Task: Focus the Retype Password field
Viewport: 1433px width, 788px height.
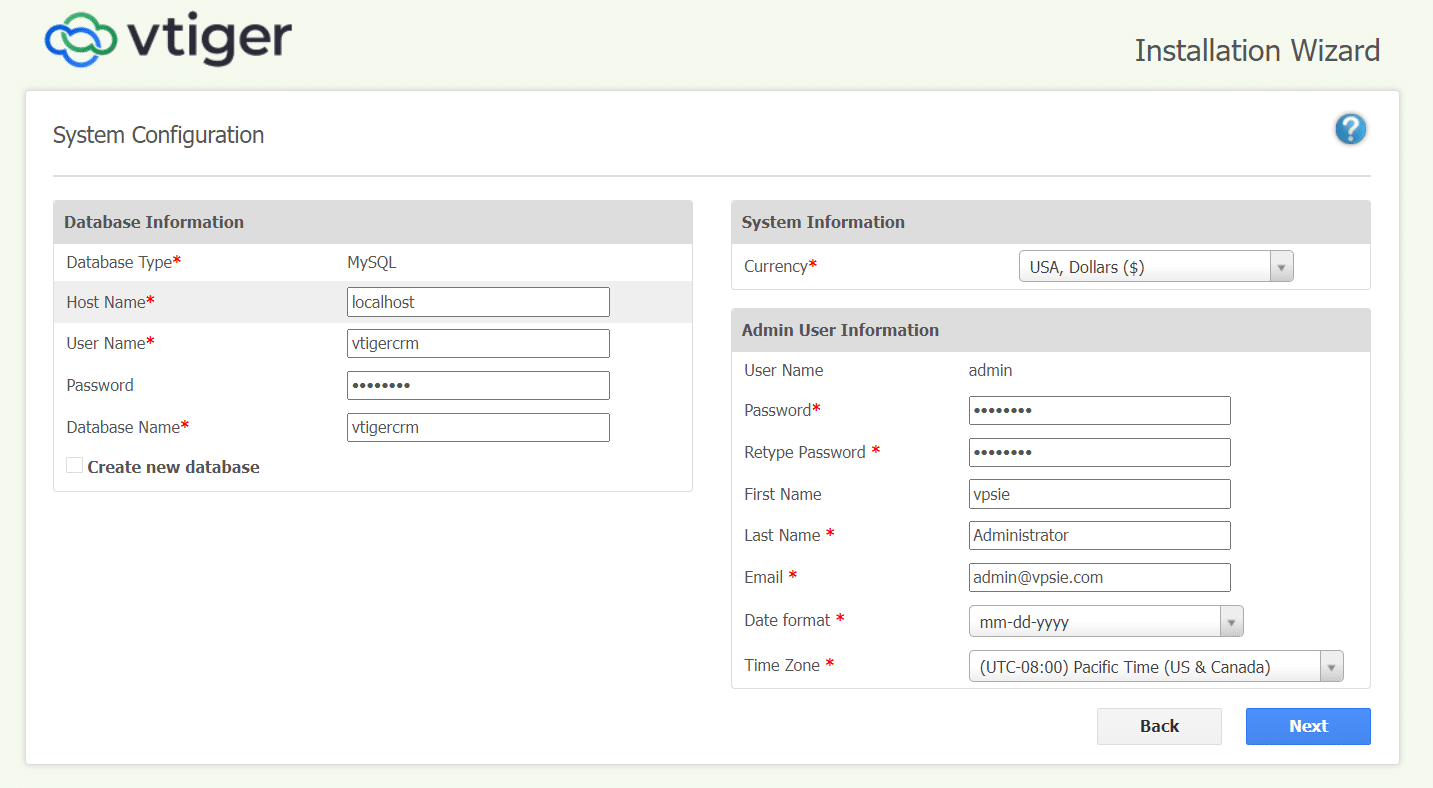Action: click(1100, 453)
